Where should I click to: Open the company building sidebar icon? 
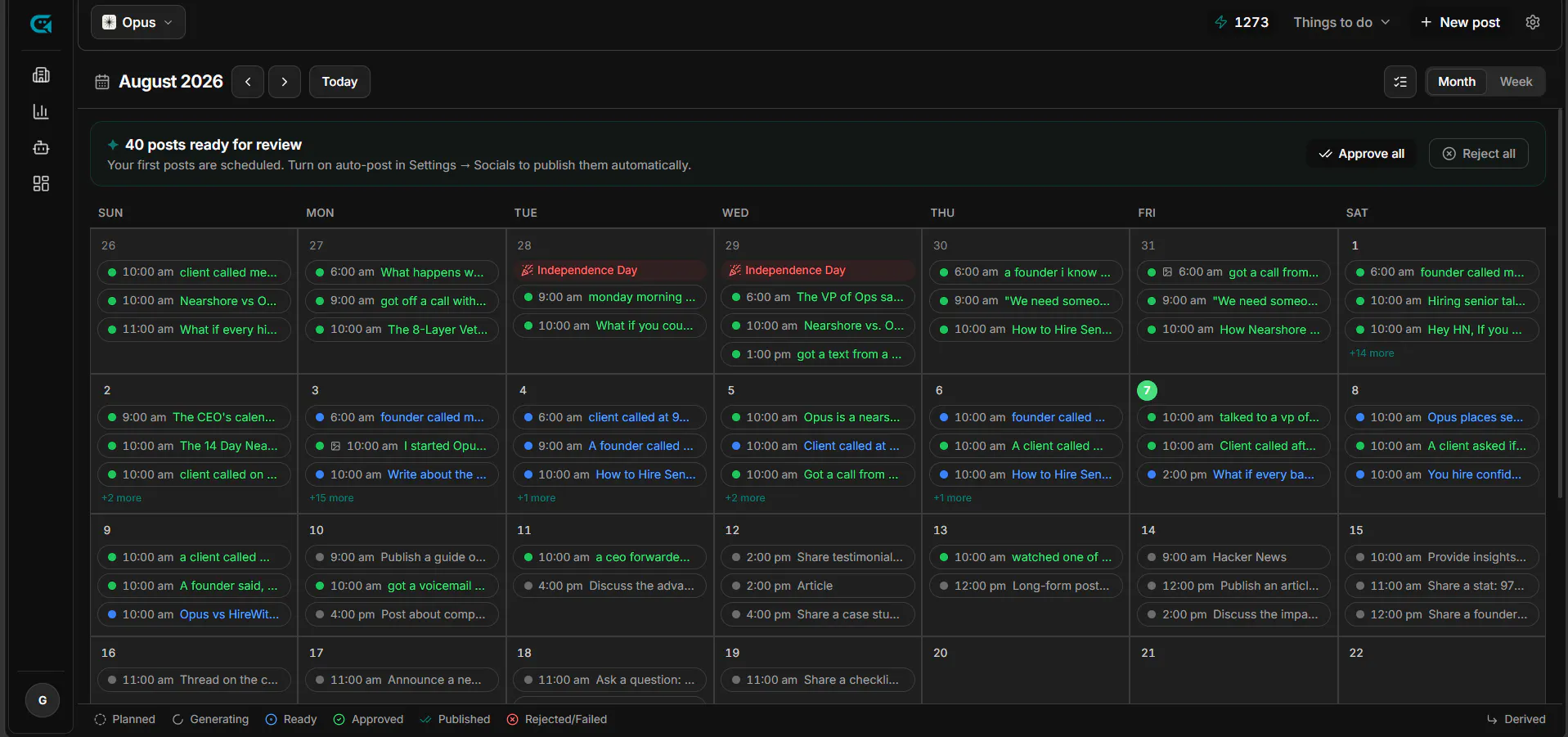click(x=41, y=75)
